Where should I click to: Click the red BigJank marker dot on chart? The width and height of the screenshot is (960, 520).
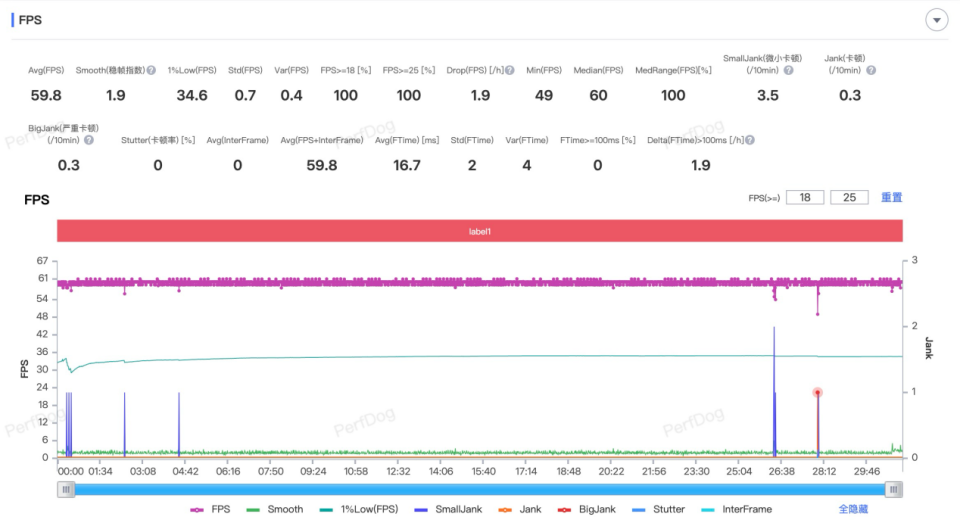click(817, 393)
